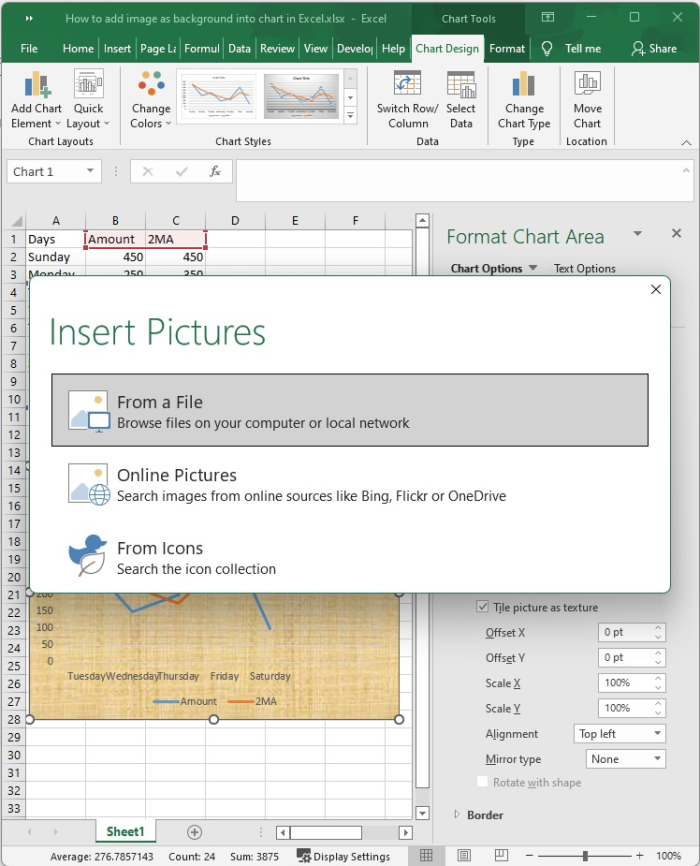Click zoom out minus button

click(x=529, y=856)
